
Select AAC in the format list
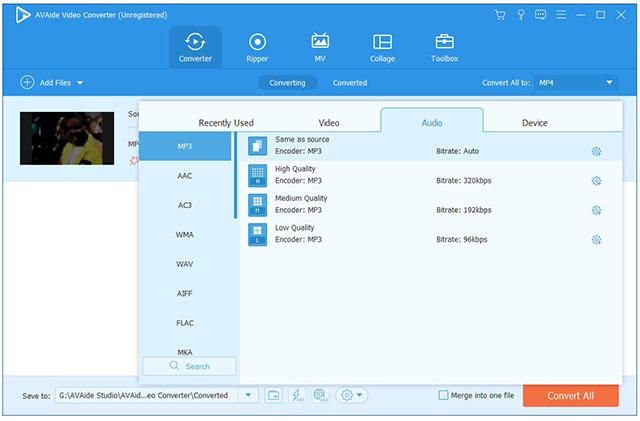[185, 176]
